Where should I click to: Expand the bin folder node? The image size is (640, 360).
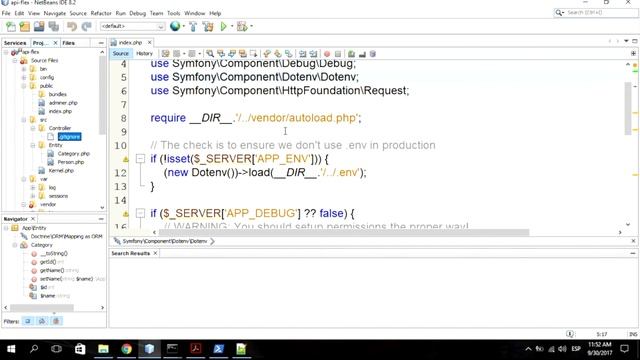coord(24,69)
